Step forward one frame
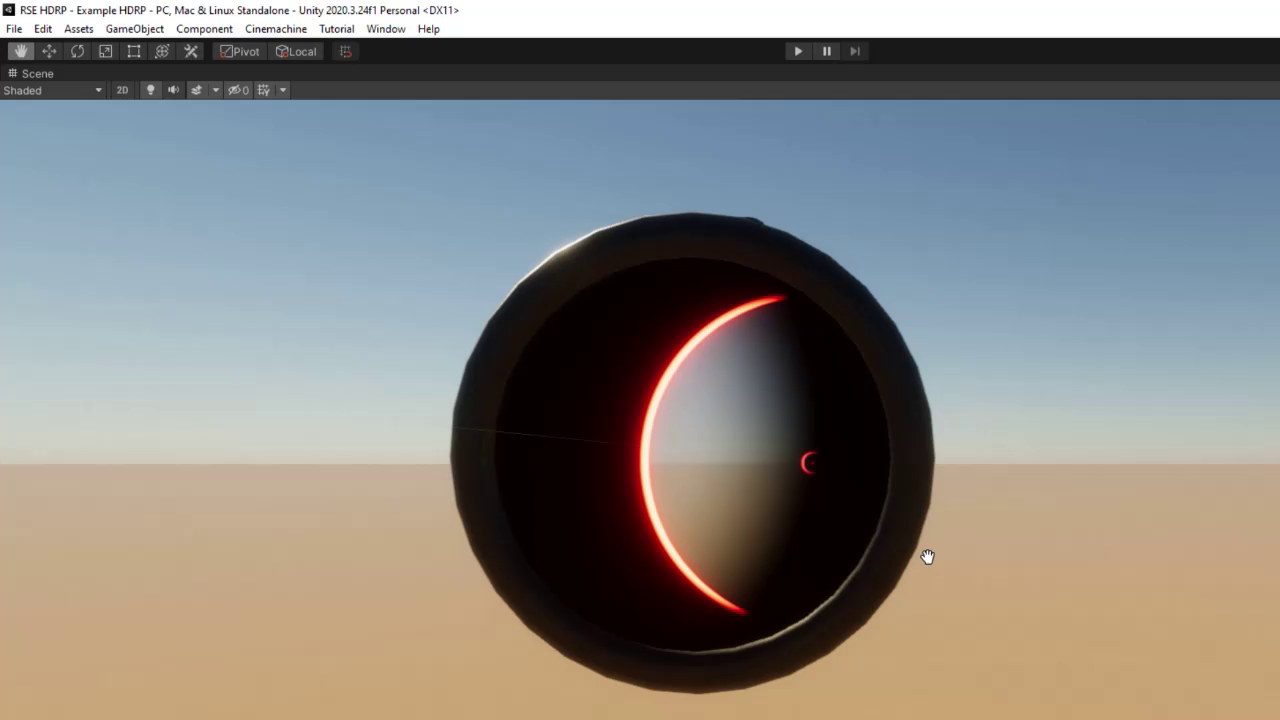This screenshot has width=1280, height=720. (x=855, y=51)
